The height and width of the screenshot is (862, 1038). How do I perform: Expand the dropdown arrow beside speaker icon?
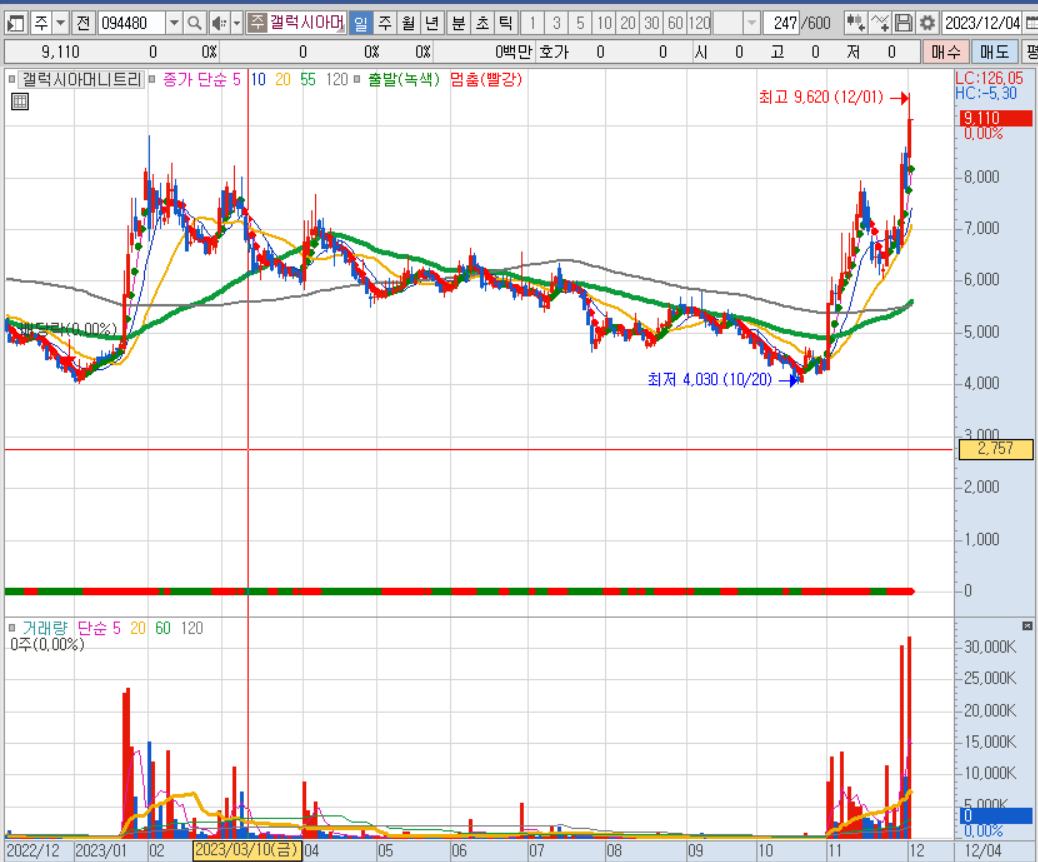click(x=236, y=23)
